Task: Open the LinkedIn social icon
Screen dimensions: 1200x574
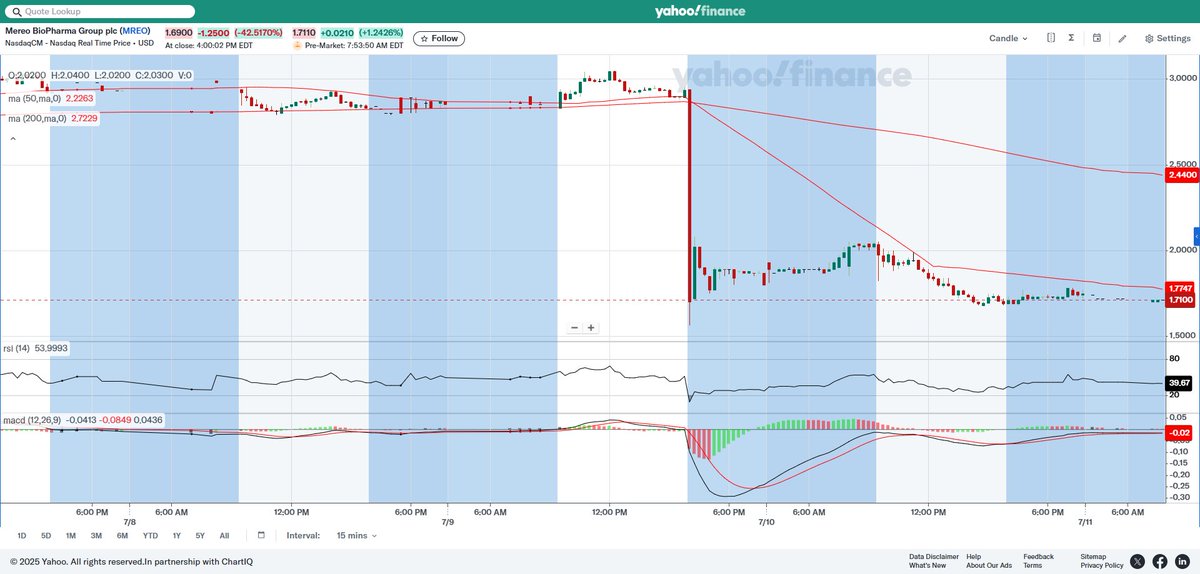Action: coord(1183,561)
